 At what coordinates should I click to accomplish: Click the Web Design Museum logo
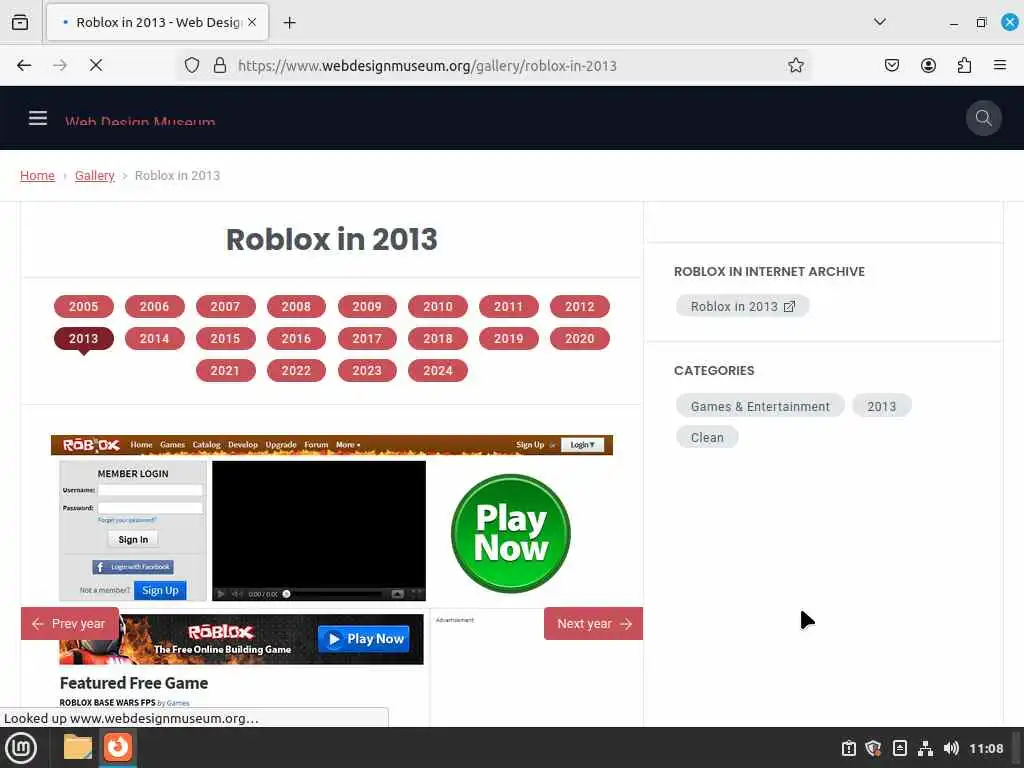[x=140, y=121]
